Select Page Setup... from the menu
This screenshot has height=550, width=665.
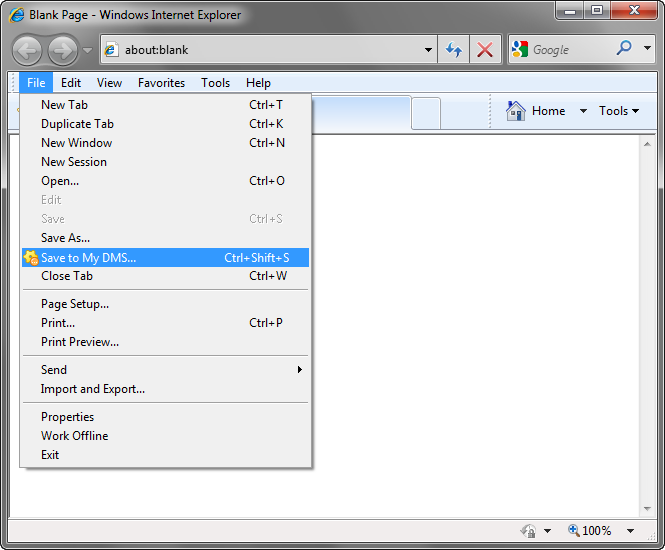tap(165, 304)
